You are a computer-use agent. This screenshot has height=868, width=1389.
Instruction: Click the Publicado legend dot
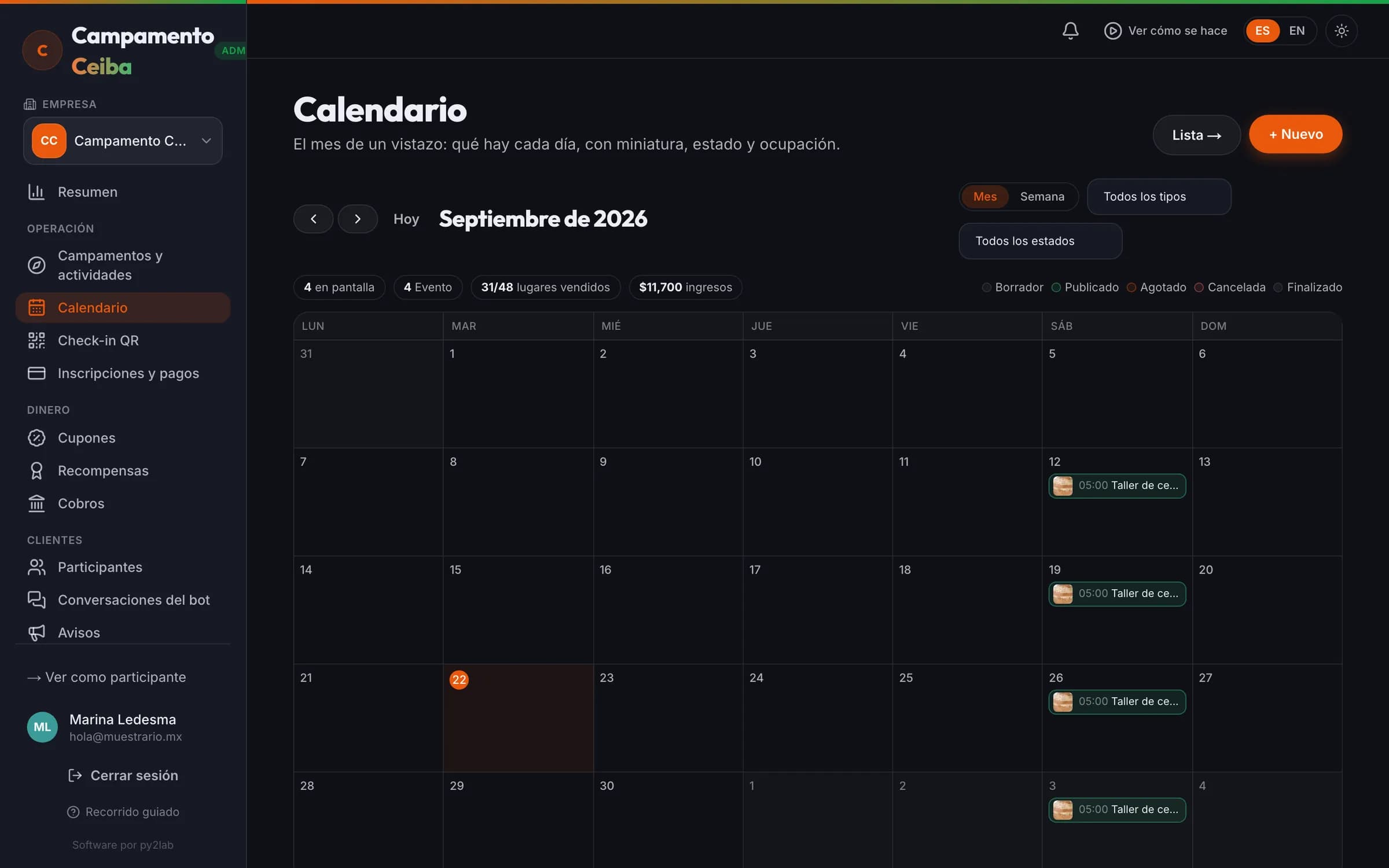pos(1056,288)
